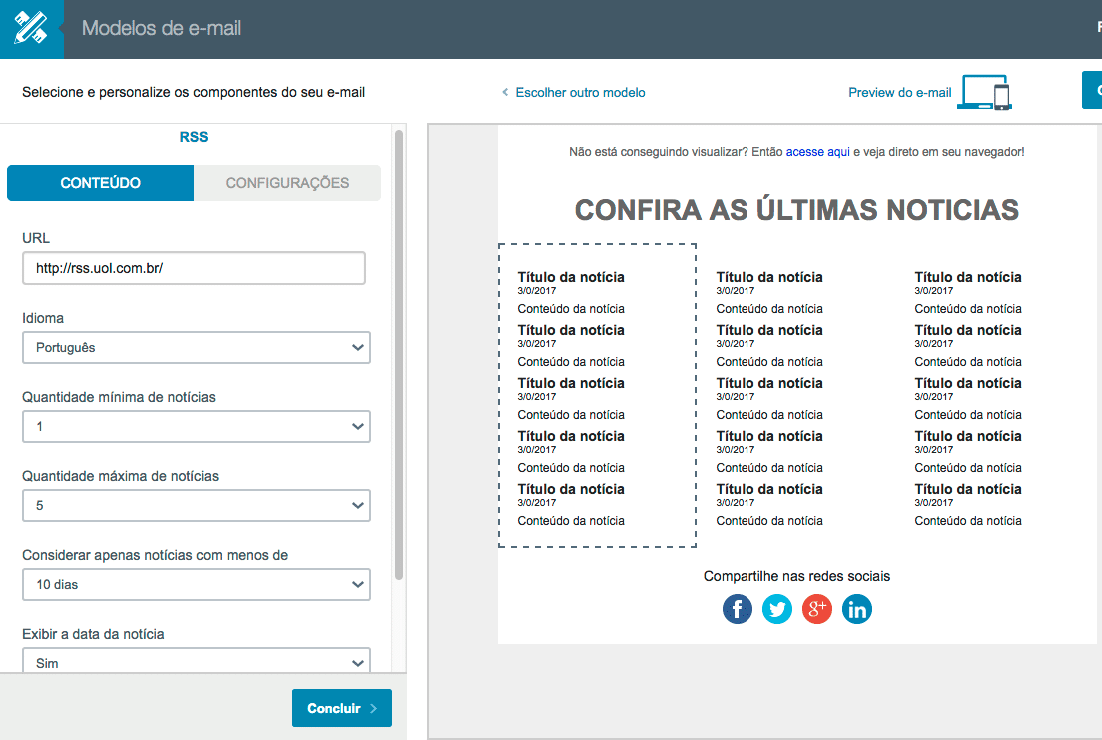The height and width of the screenshot is (740, 1102).
Task: Click into the RSS URL input field
Action: (193, 268)
